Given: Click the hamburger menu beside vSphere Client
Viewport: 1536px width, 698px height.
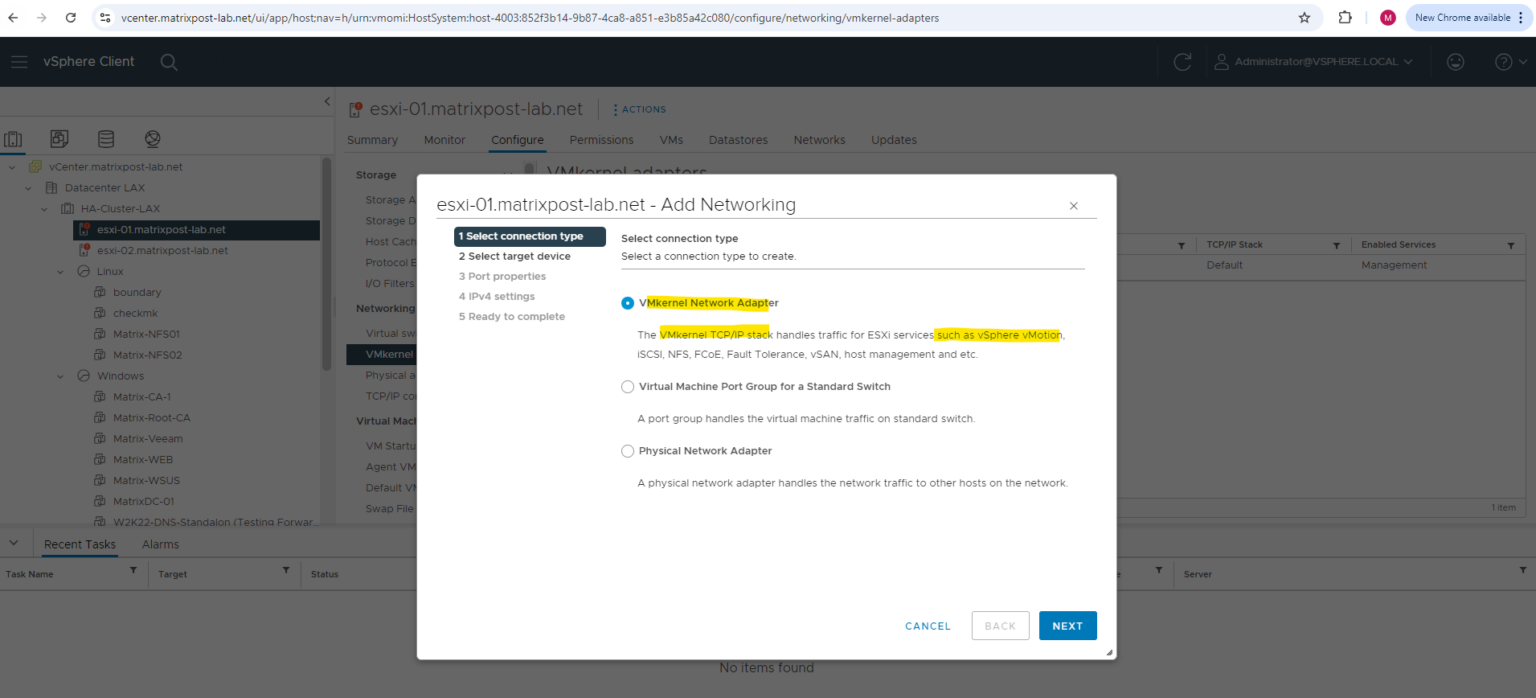Looking at the screenshot, I should (18, 61).
